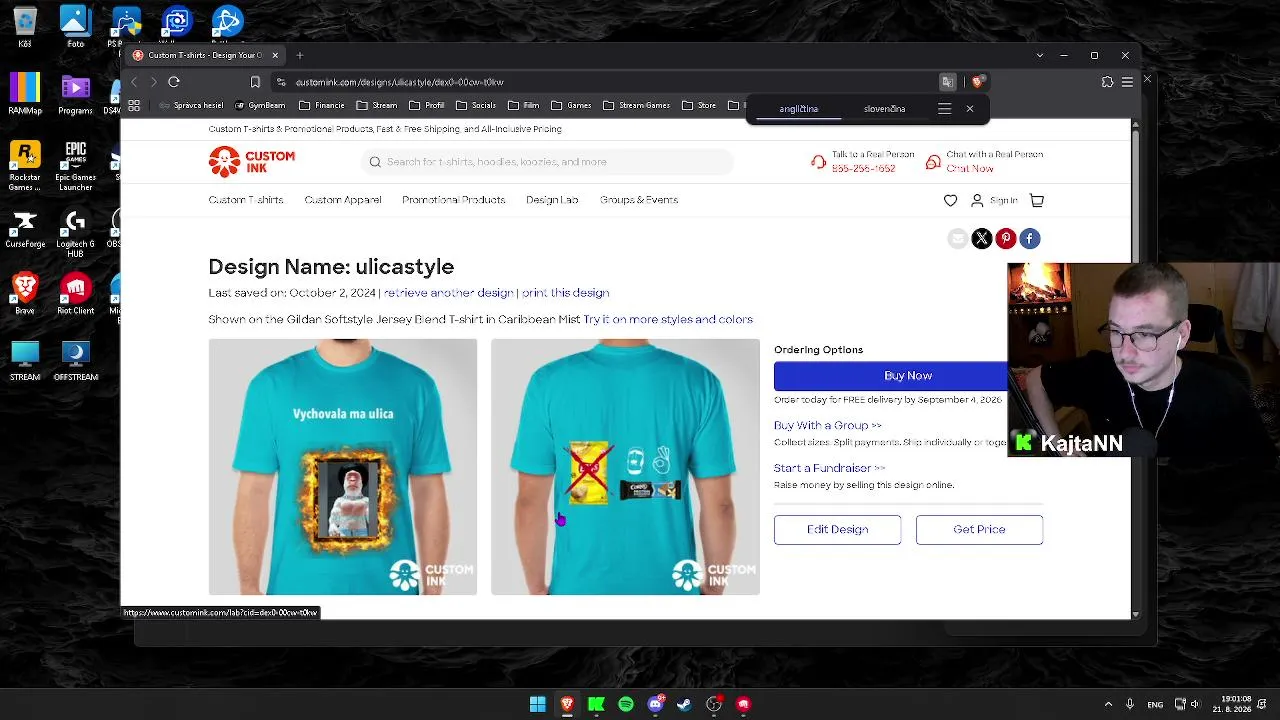Open the OFFSTREAM desktop shortcut
Screen dimensions: 1280x720
click(76, 361)
